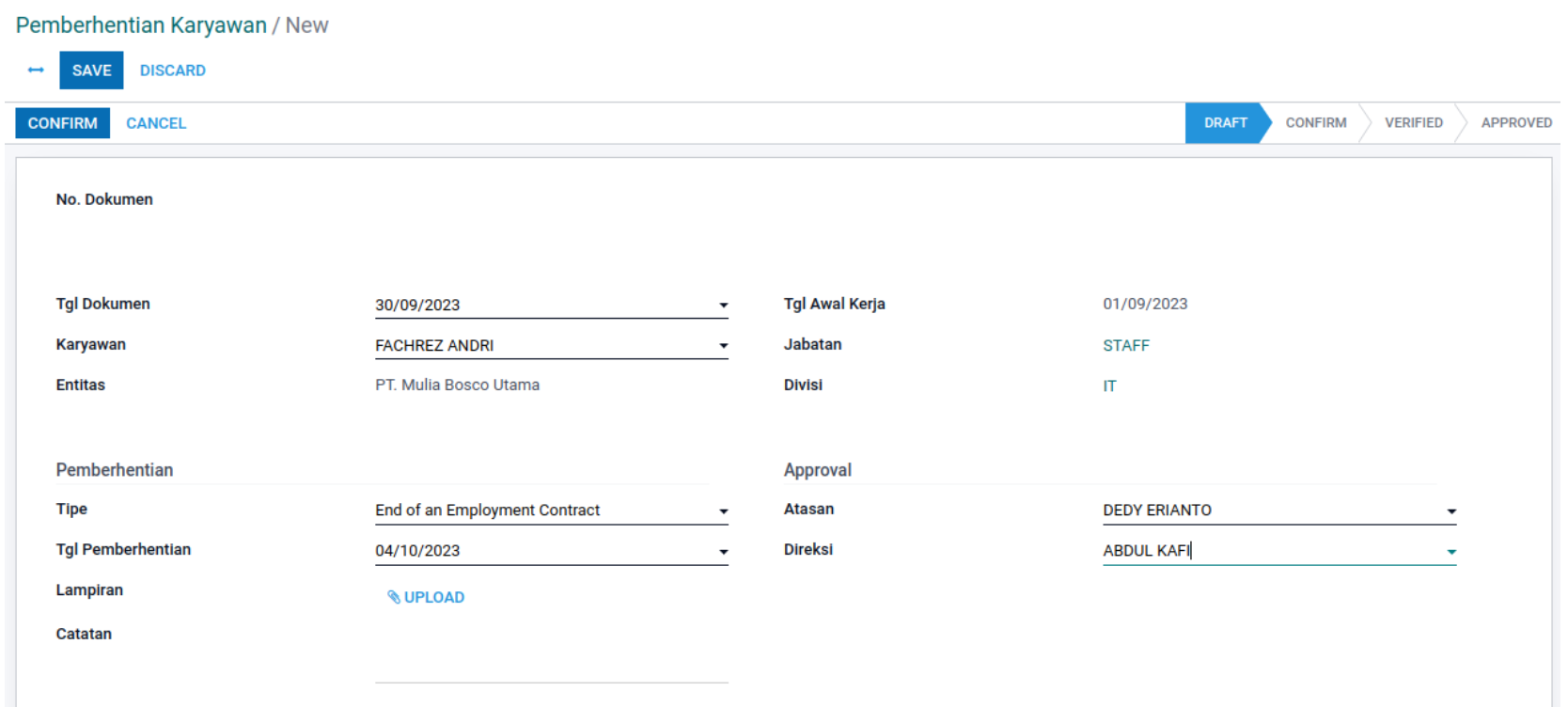The height and width of the screenshot is (707, 1568).
Task: Confirm the employee termination document
Action: 62,123
